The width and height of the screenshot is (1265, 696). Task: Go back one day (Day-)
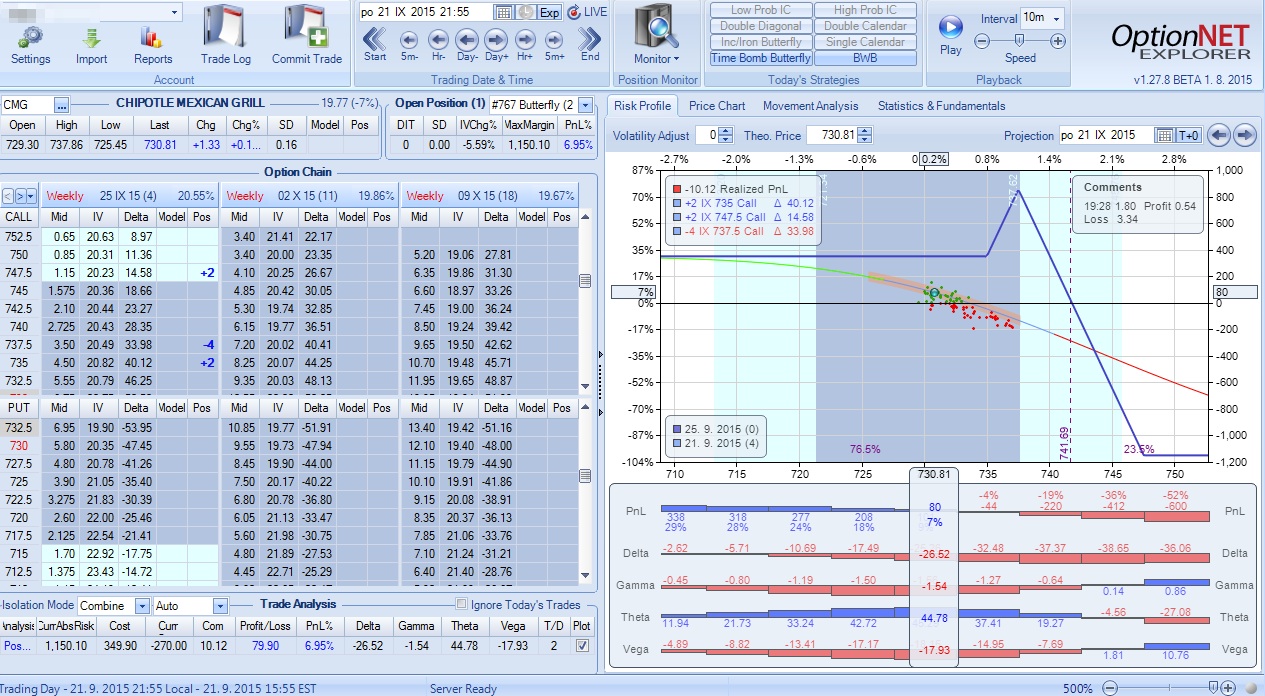467,45
